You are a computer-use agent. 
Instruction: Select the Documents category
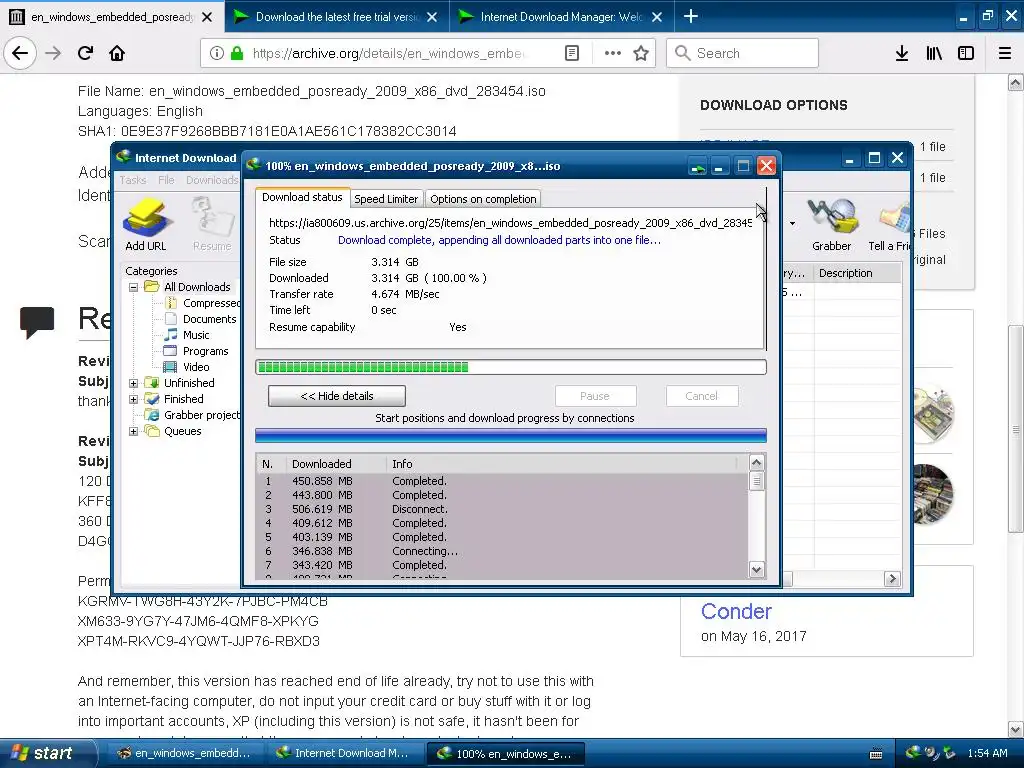pyautogui.click(x=209, y=319)
